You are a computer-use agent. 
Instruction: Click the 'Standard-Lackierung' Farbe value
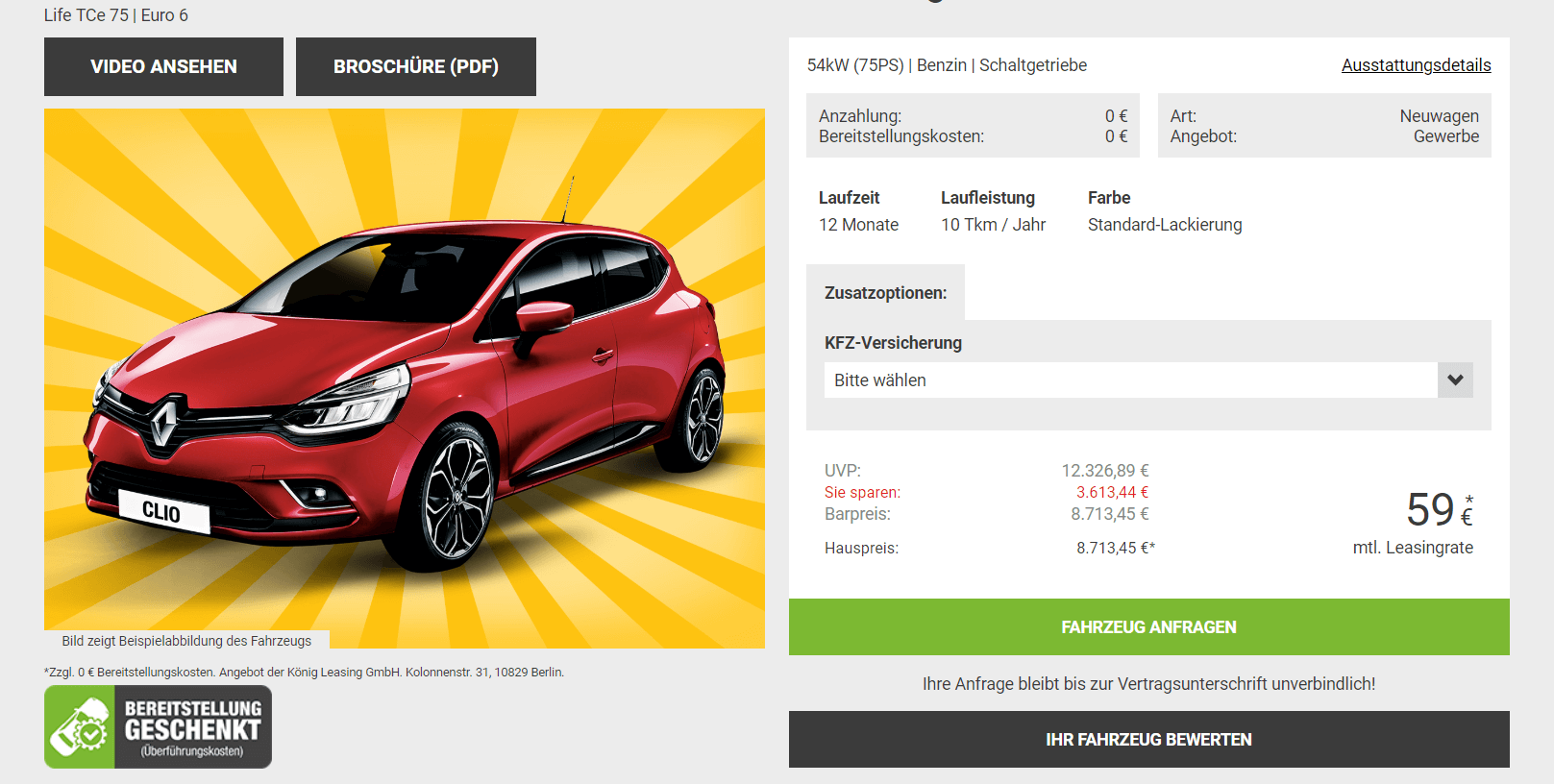click(x=1165, y=225)
